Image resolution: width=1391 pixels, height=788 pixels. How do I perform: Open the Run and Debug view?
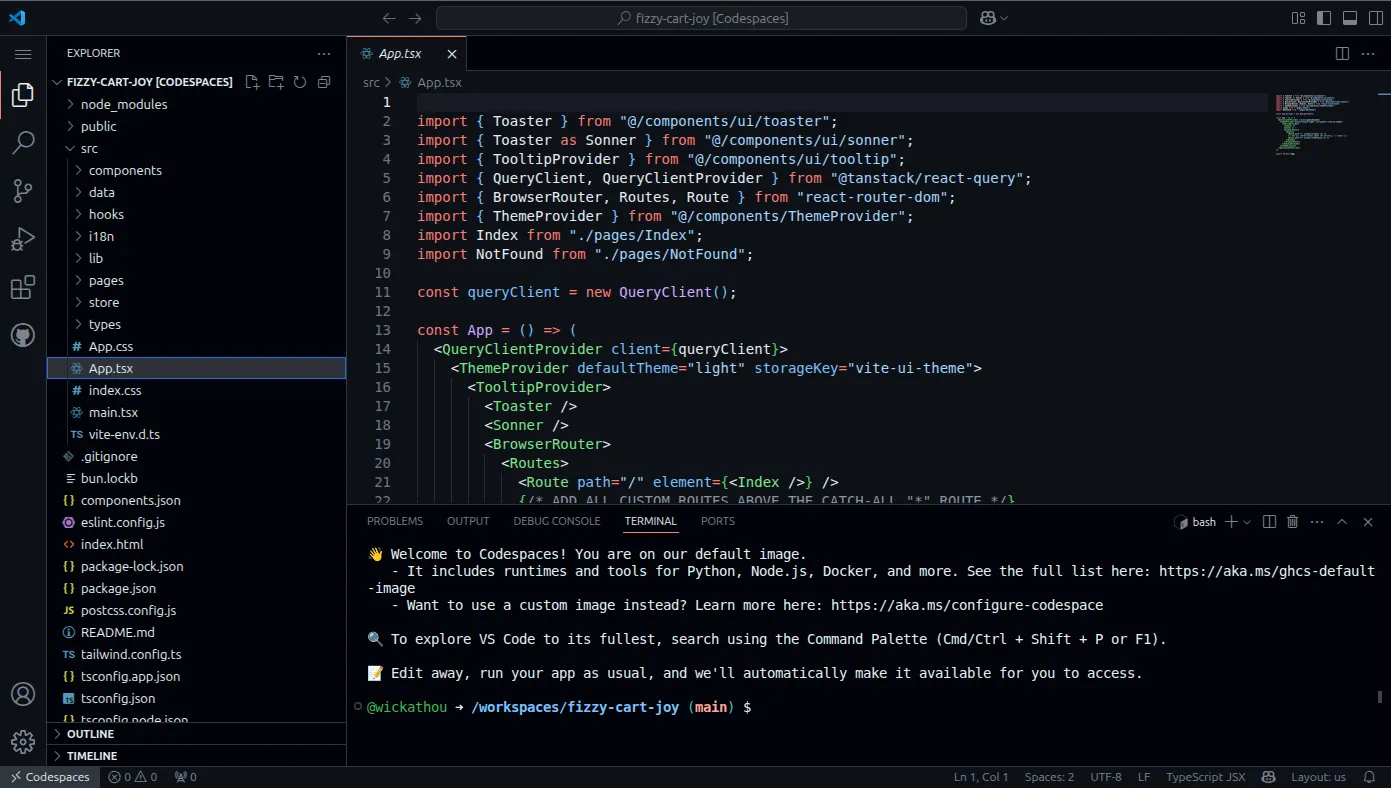point(22,238)
